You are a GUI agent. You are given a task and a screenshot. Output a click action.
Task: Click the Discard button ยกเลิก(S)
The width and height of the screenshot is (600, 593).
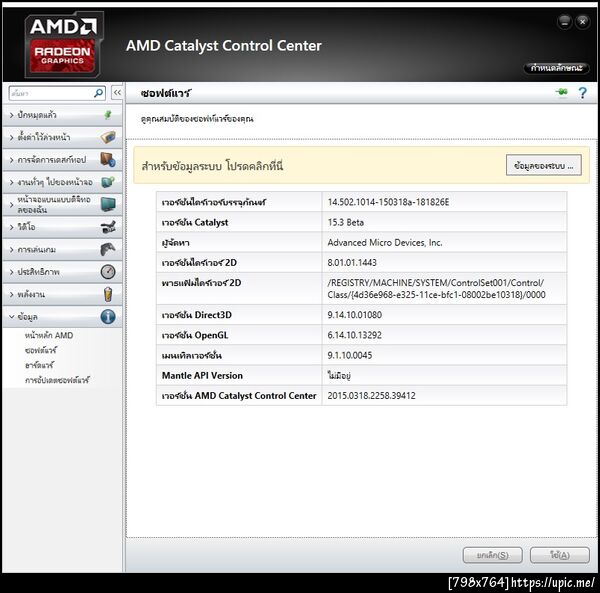tap(492, 555)
